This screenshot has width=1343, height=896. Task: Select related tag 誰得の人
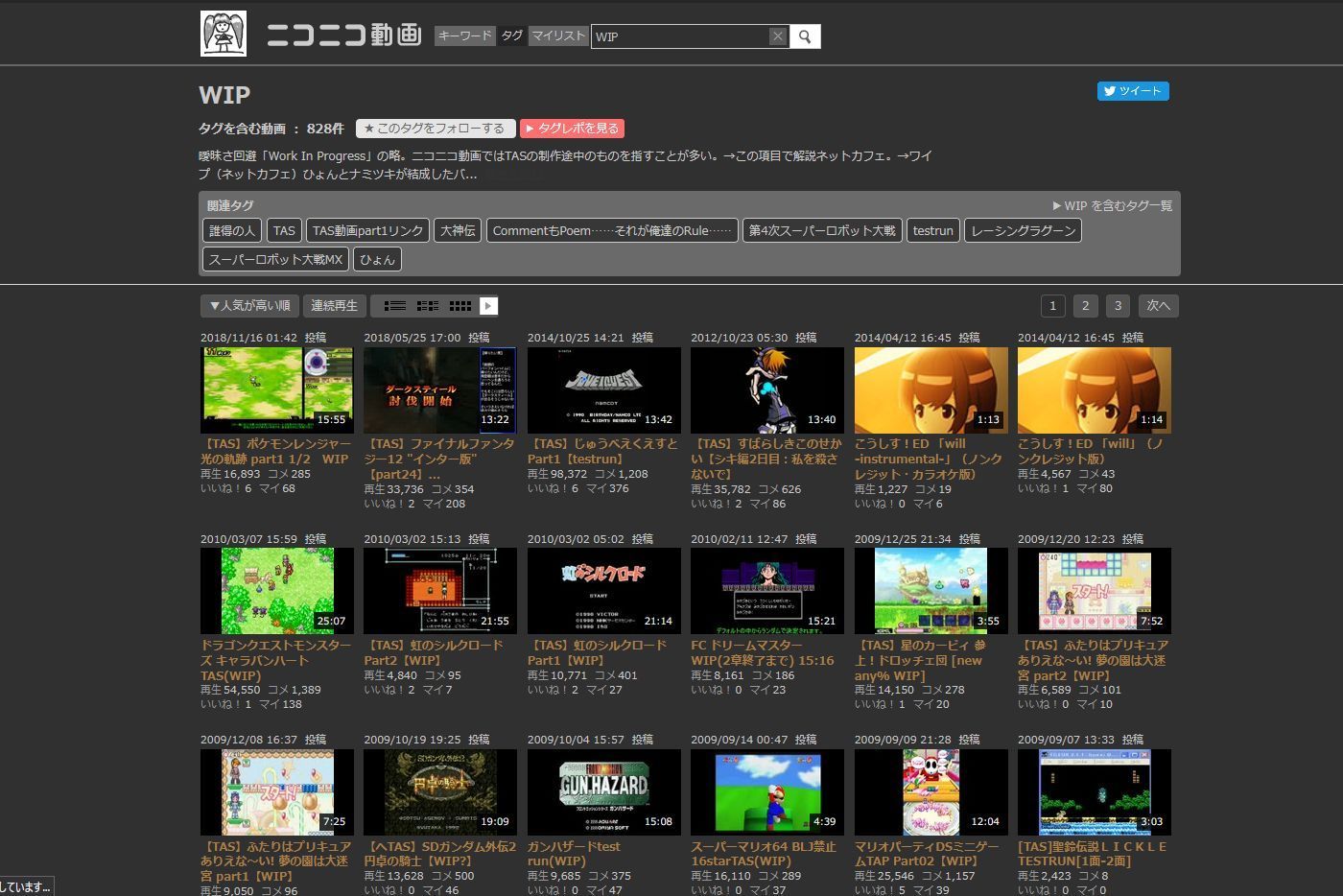[232, 231]
